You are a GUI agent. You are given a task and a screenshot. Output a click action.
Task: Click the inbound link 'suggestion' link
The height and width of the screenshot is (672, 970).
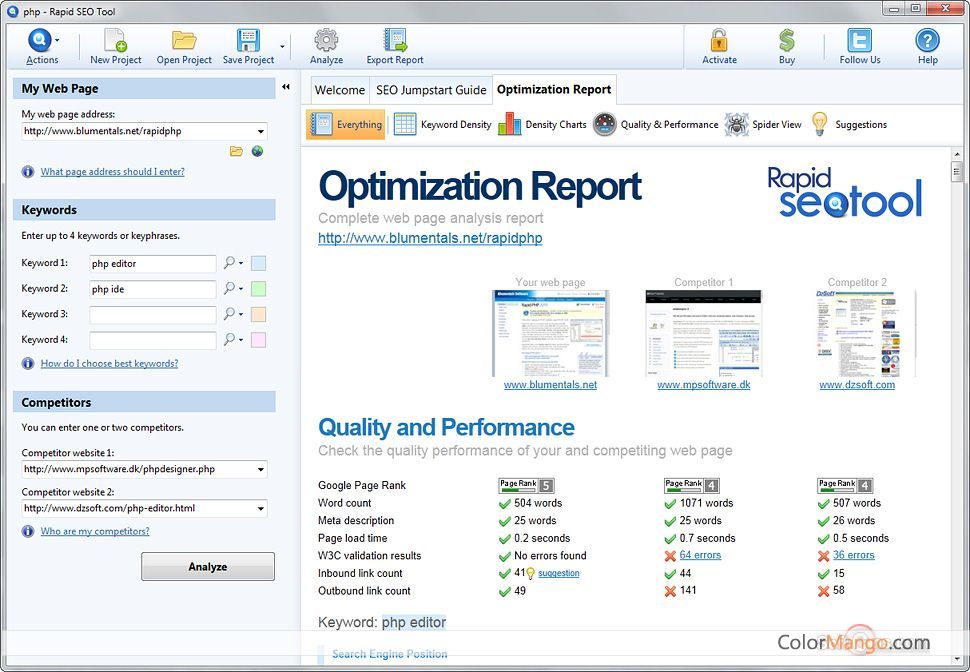[559, 573]
